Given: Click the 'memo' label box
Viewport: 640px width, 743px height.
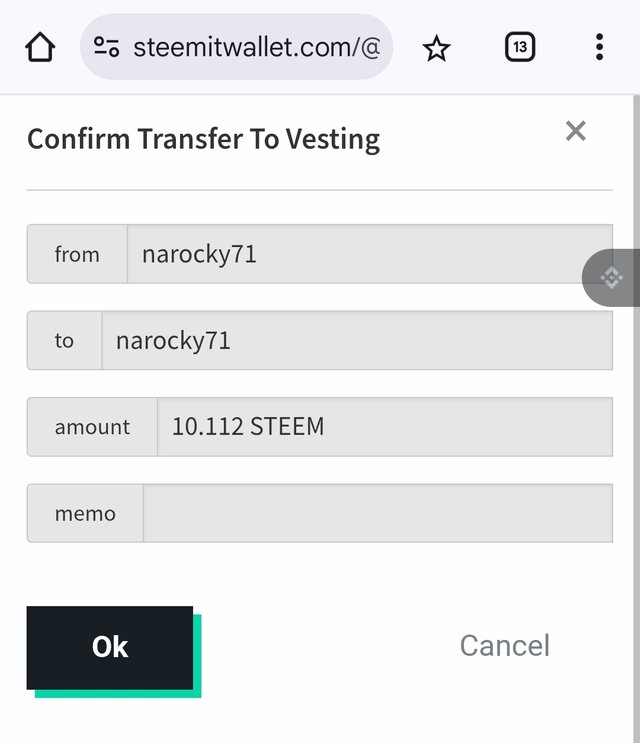Looking at the screenshot, I should (x=85, y=513).
